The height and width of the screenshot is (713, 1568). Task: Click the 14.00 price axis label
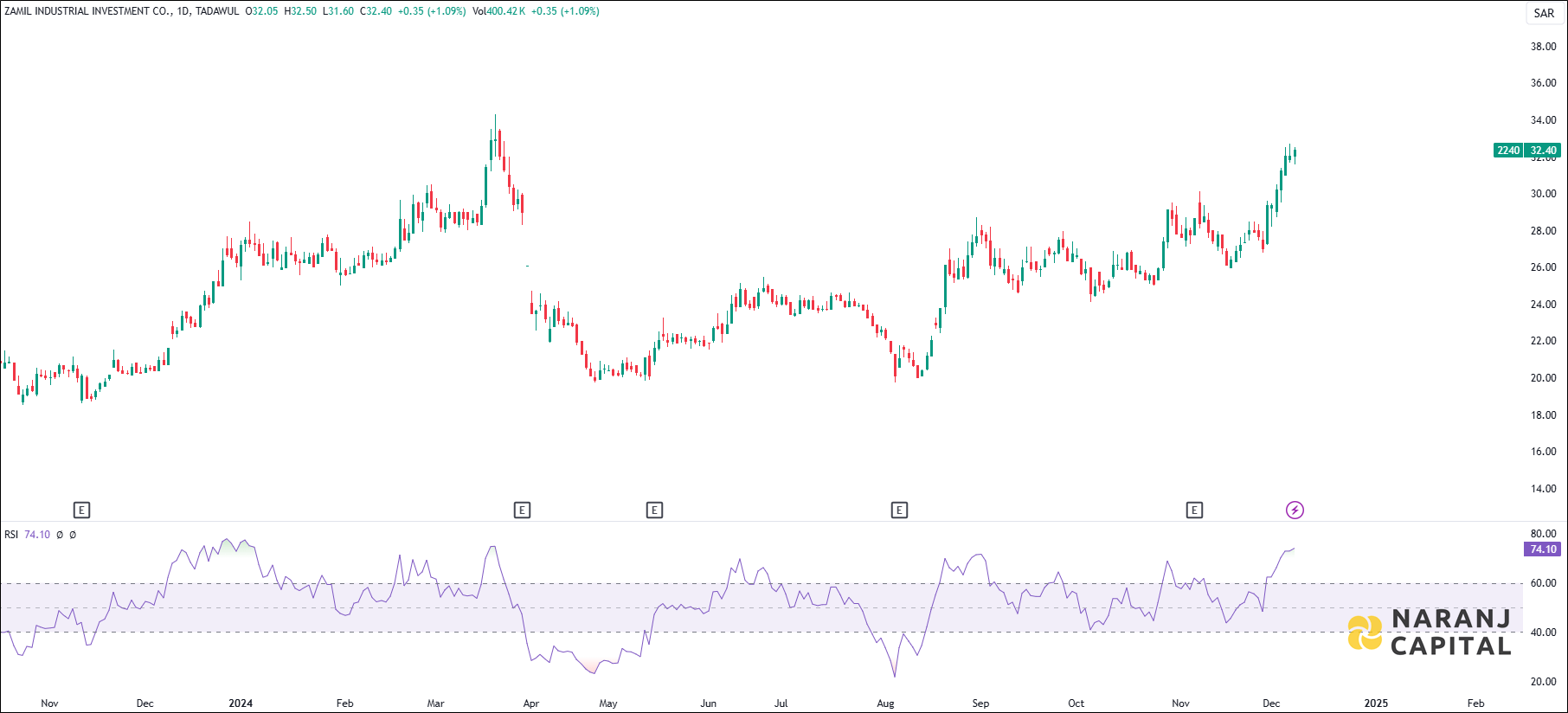point(1543,489)
